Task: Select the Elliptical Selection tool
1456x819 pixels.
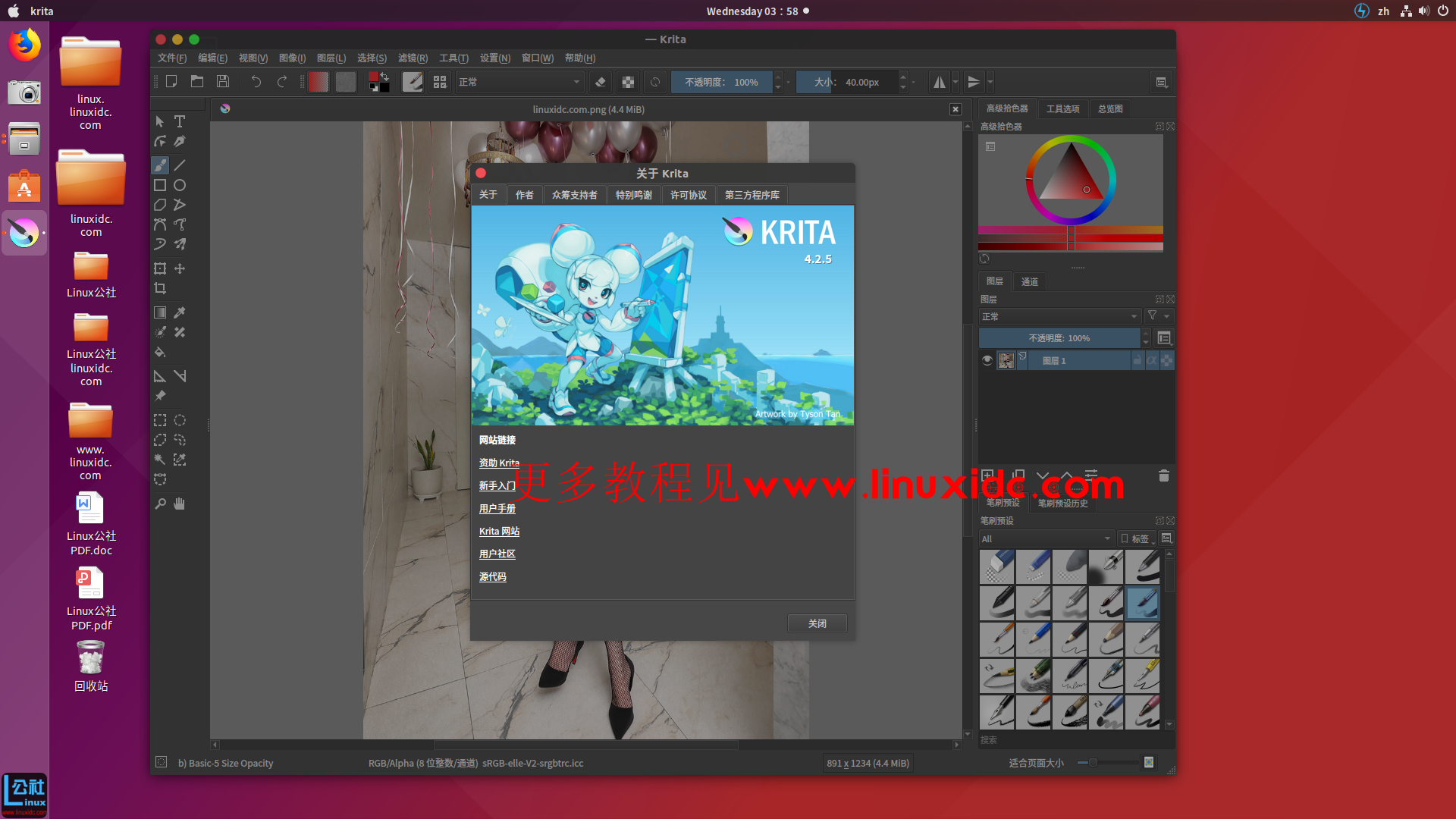Action: click(180, 420)
